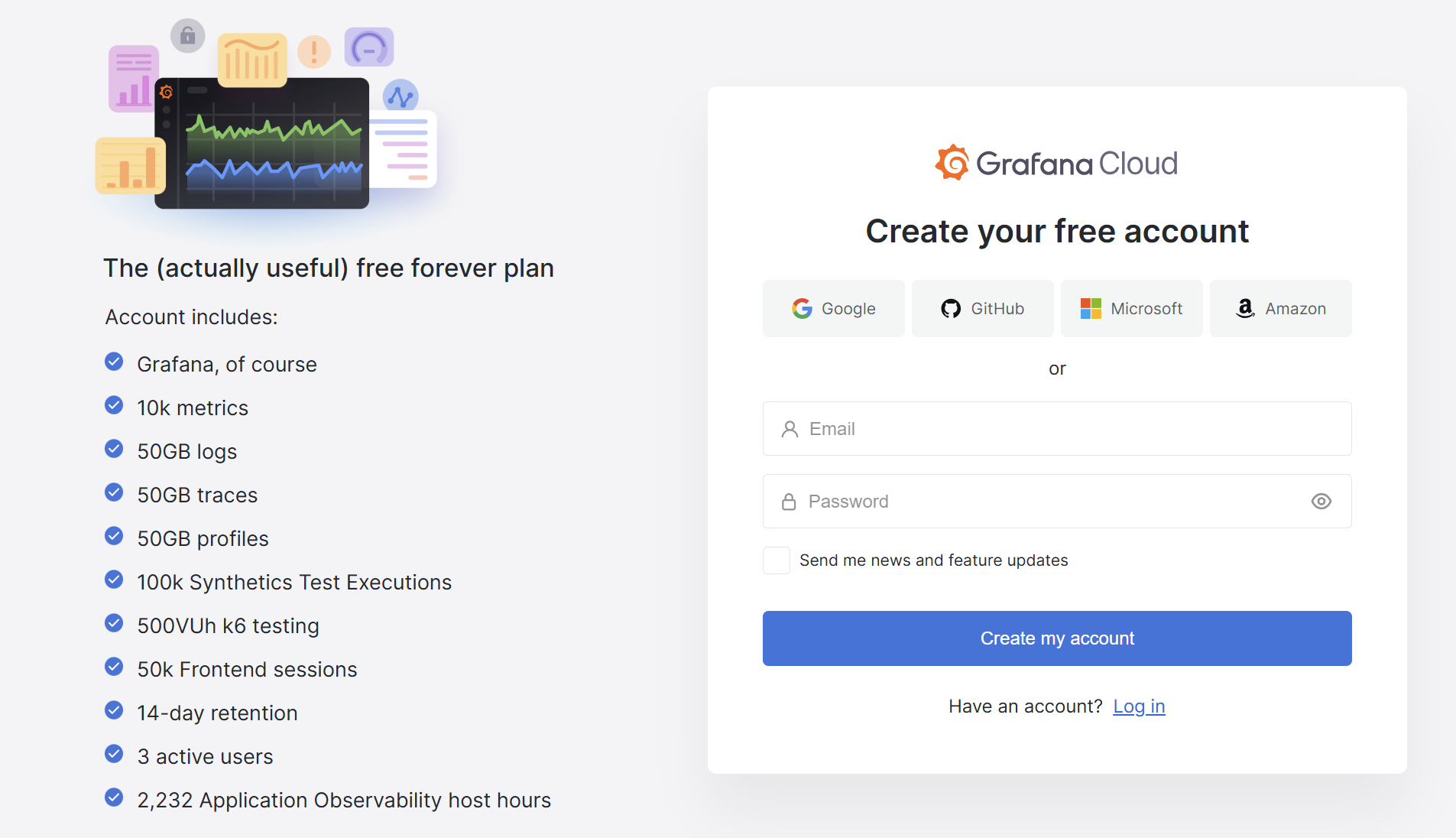Select the Google icon for sign-up
Image resolution: width=1456 pixels, height=838 pixels.
pyautogui.click(x=803, y=308)
